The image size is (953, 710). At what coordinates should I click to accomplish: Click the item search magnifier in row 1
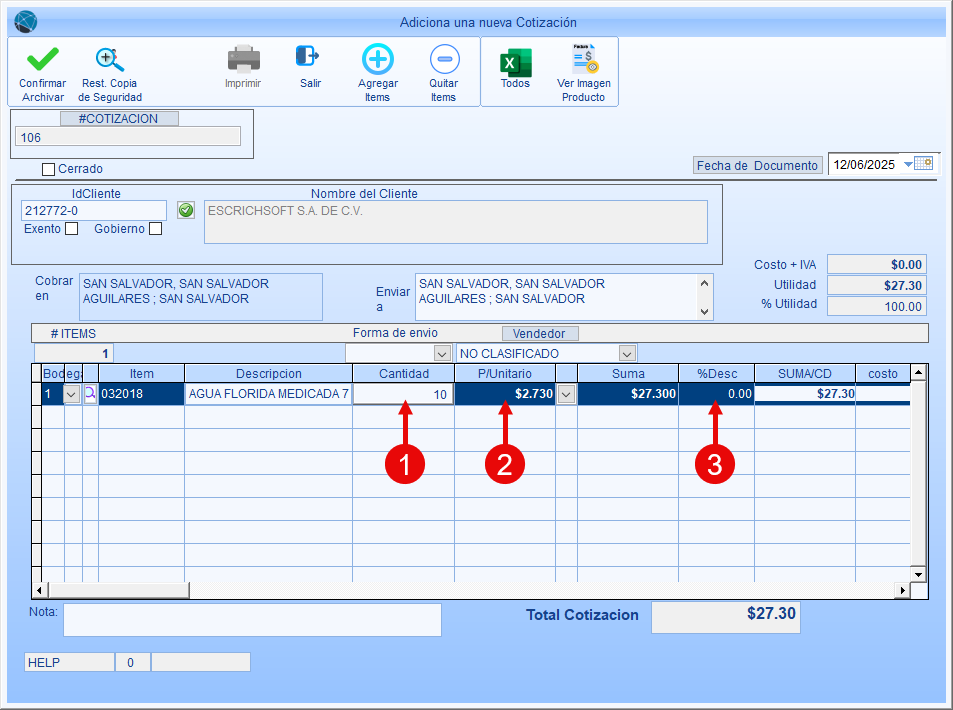[90, 393]
